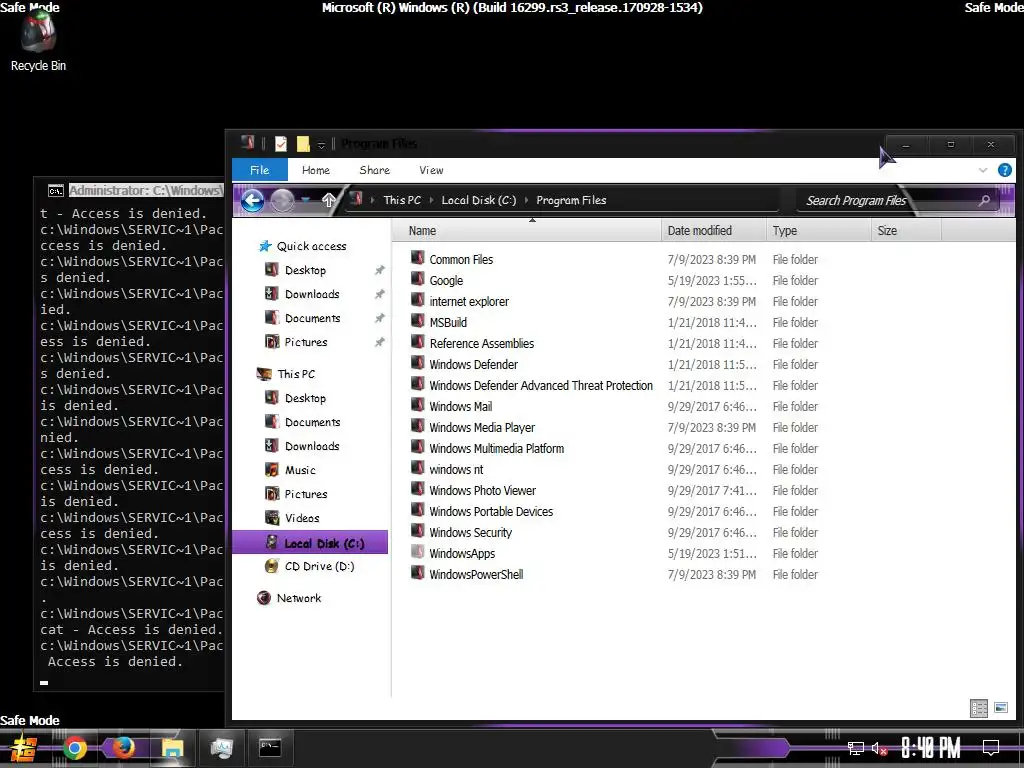The width and height of the screenshot is (1024, 768).
Task: Select CD Drive (D:) in navigation pane
Action: coord(310,566)
